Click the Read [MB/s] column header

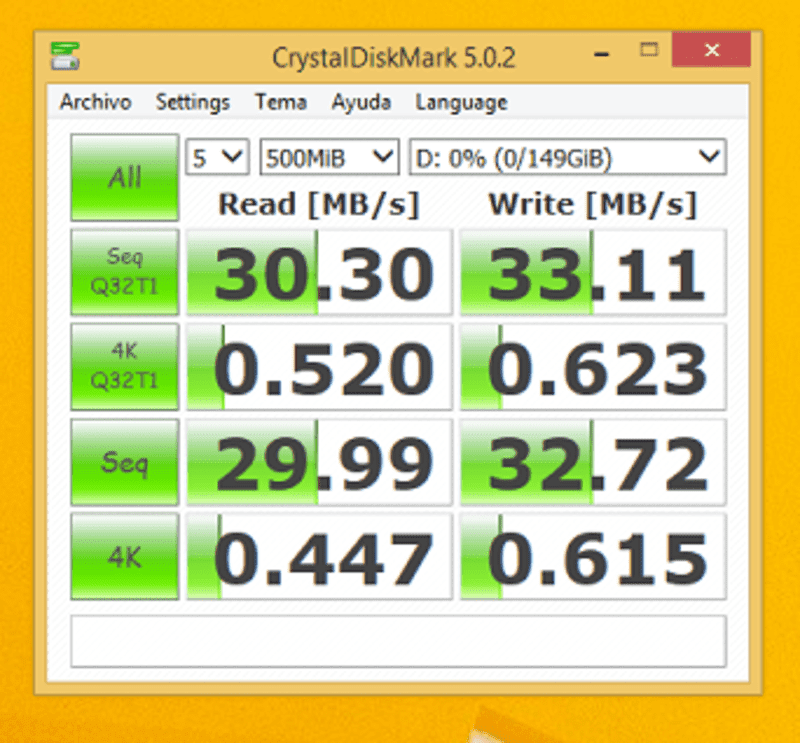pyautogui.click(x=319, y=205)
